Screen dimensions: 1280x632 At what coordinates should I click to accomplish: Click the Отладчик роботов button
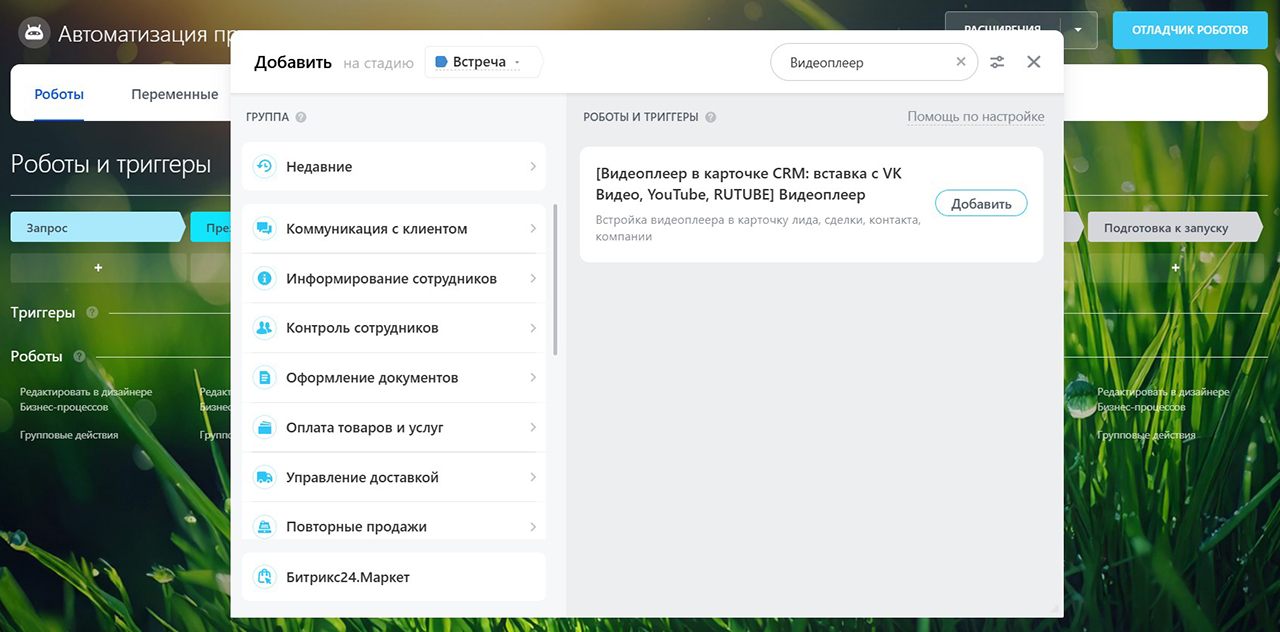click(1190, 30)
